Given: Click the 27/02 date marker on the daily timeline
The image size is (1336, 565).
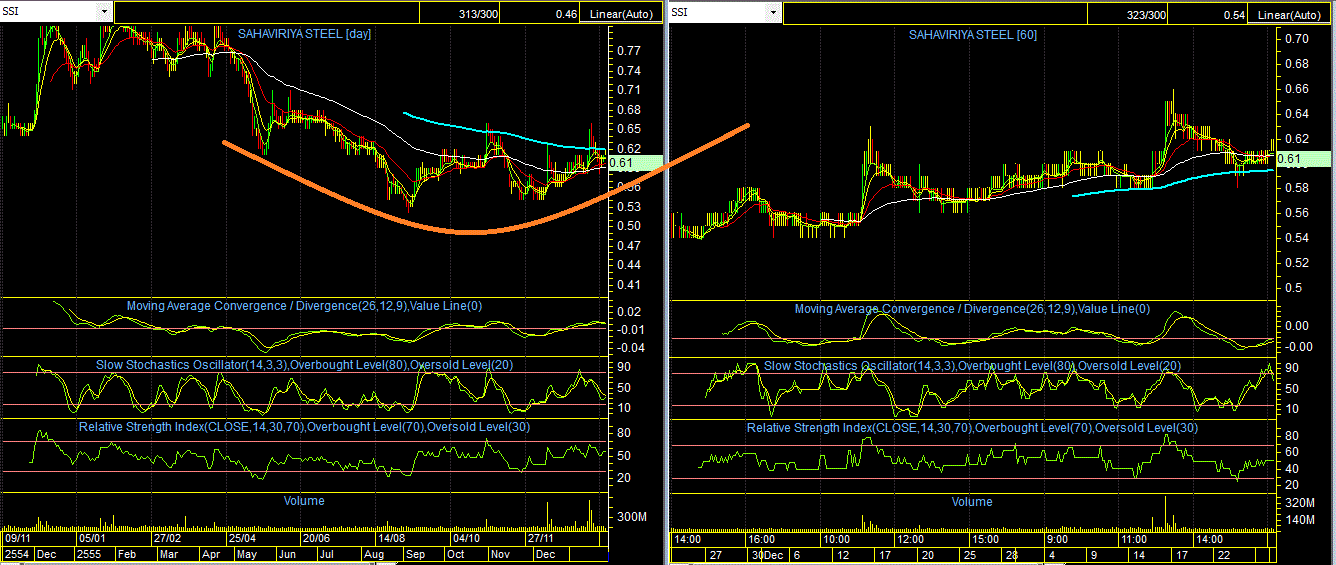Looking at the screenshot, I should point(167,537).
